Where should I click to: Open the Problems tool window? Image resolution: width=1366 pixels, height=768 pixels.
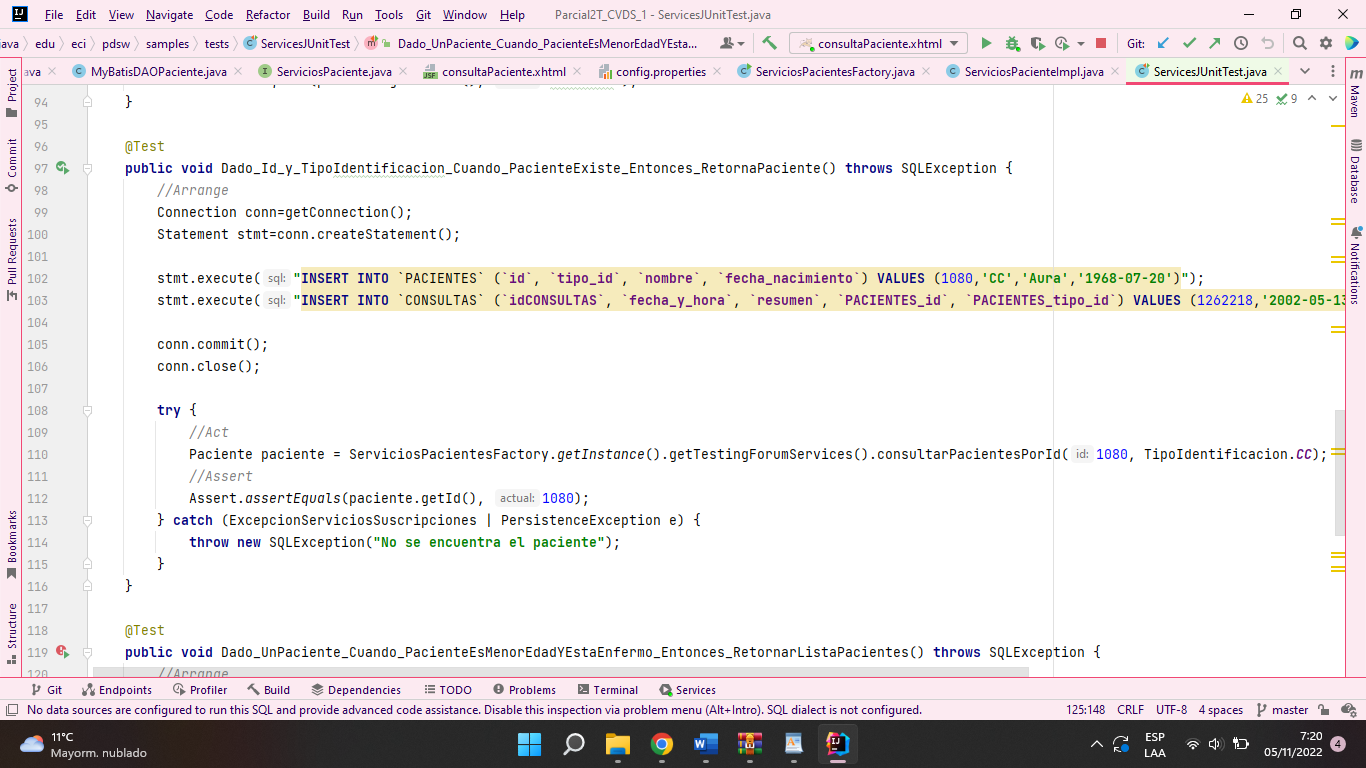coord(524,690)
